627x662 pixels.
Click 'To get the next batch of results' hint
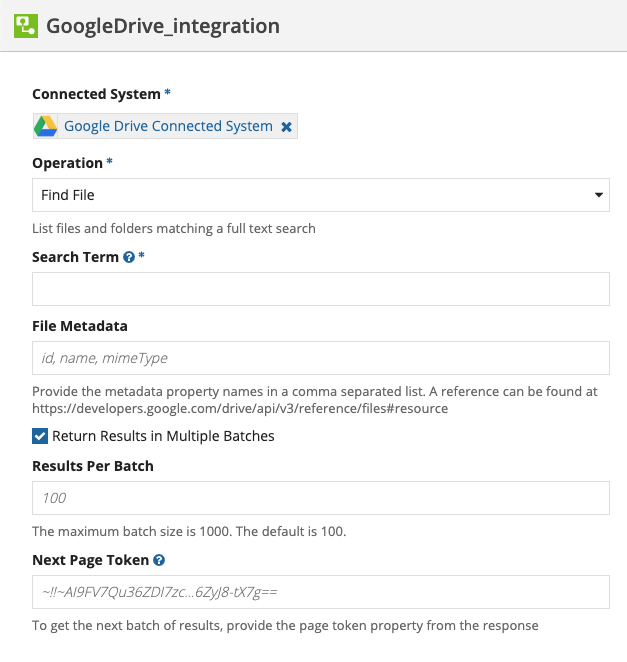pos(285,625)
